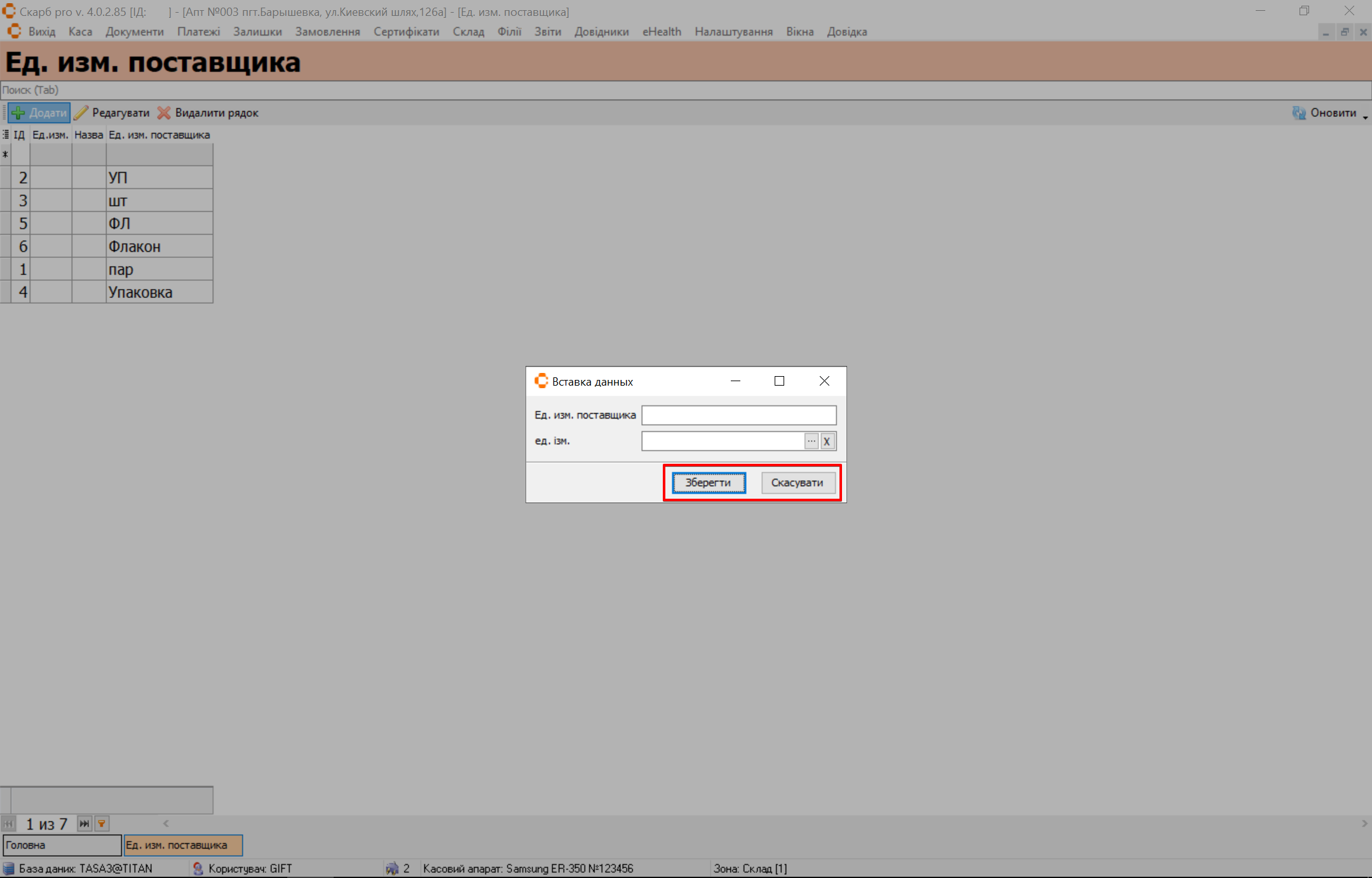Expand the Оновити dropdown arrow
The width and height of the screenshot is (1372, 878).
[1365, 117]
